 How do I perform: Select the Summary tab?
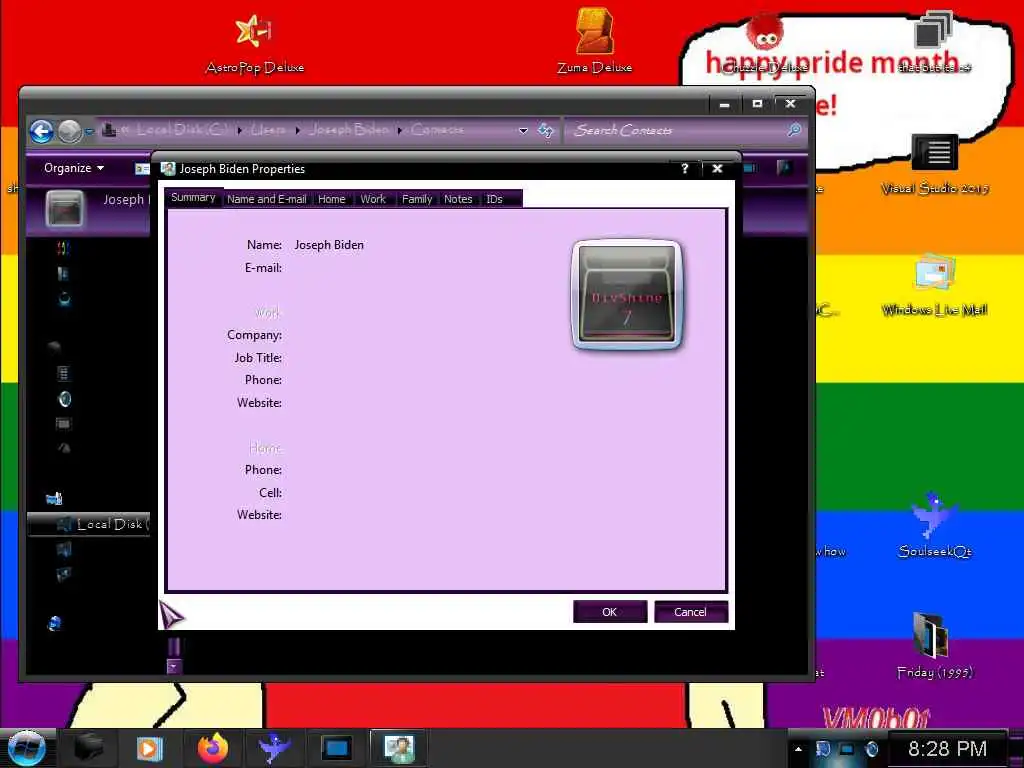[193, 198]
